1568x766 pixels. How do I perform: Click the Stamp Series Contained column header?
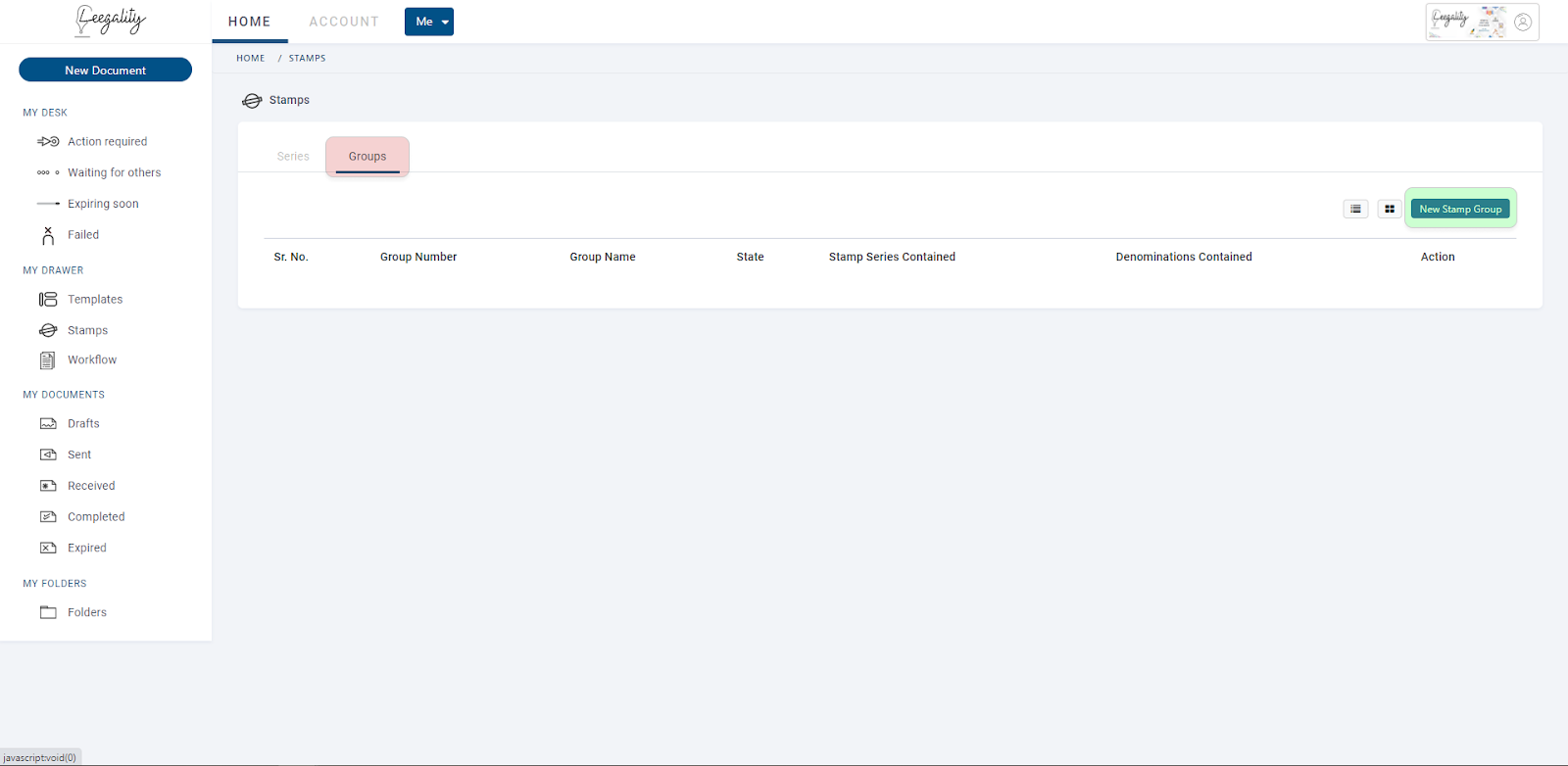click(x=892, y=257)
